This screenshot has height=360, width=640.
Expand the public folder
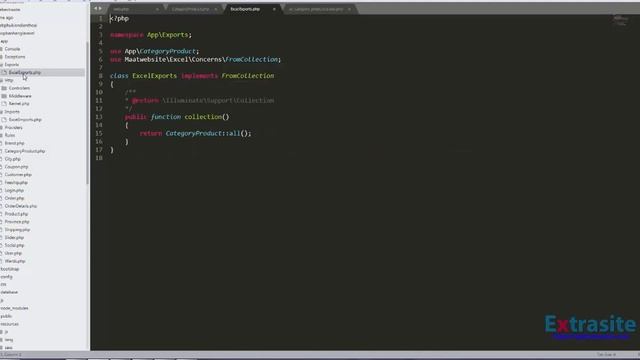(x=6, y=316)
